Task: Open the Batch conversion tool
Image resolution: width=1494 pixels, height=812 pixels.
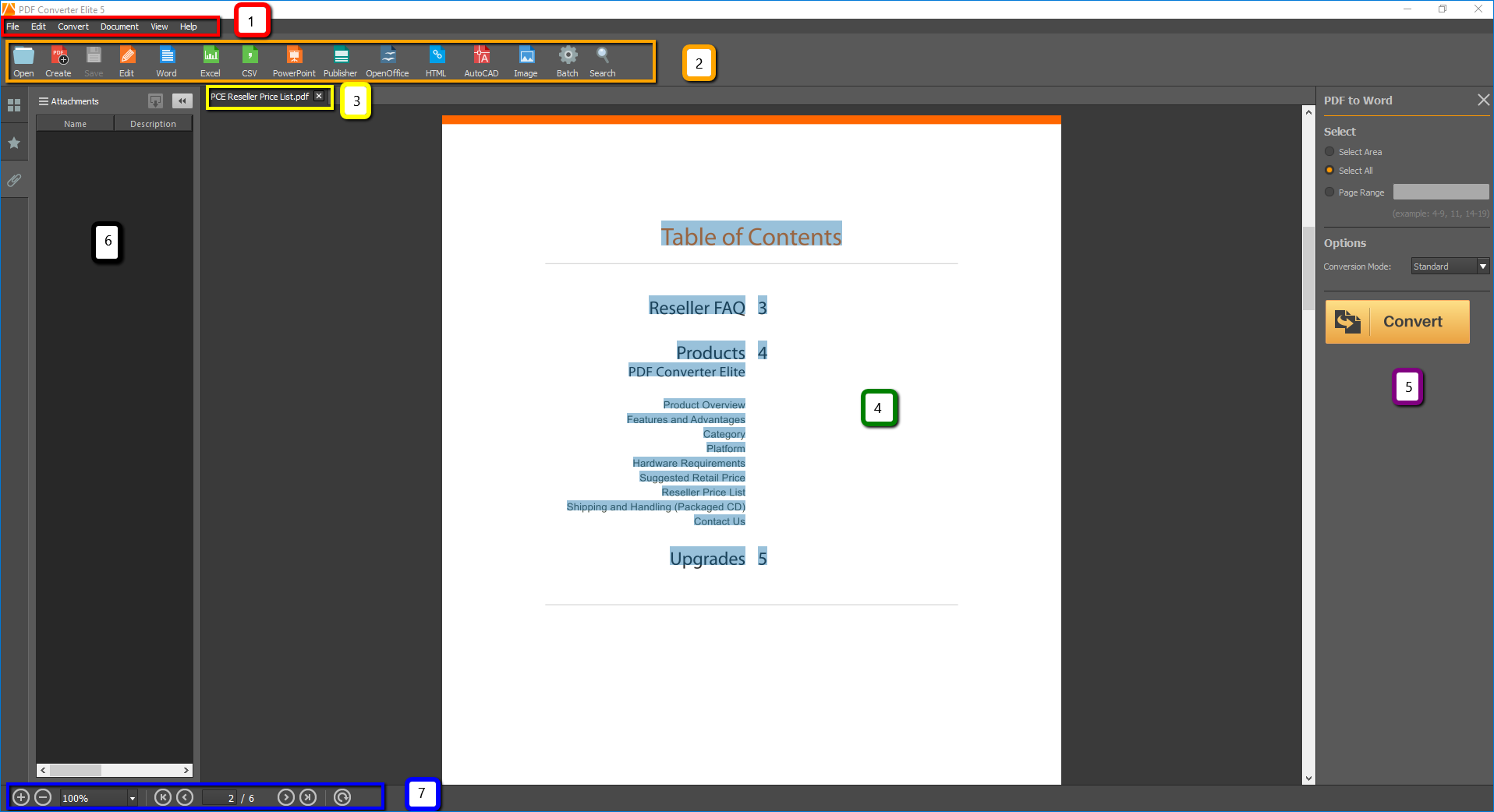Action: 568,62
